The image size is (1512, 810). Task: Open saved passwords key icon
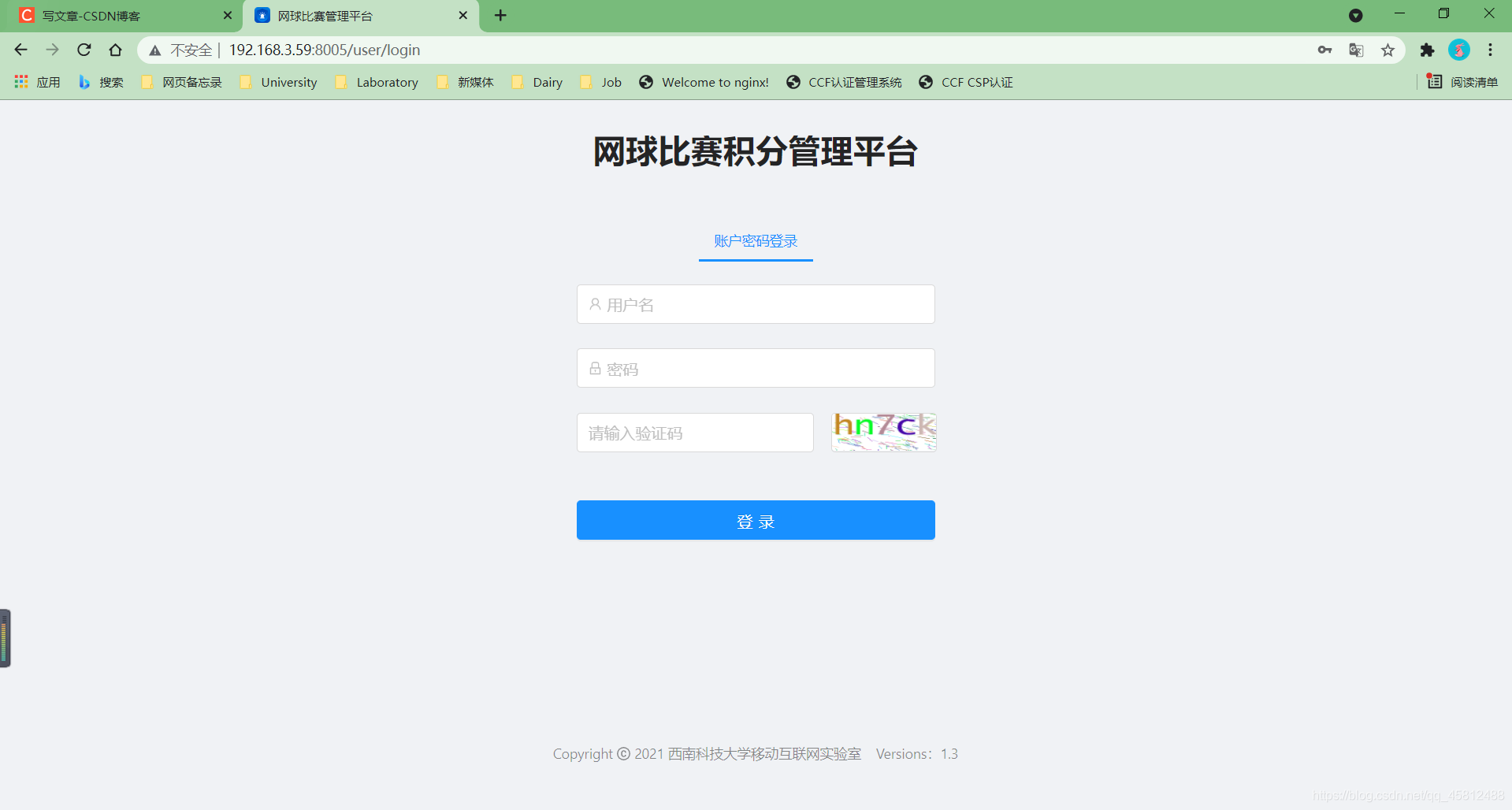[1324, 50]
